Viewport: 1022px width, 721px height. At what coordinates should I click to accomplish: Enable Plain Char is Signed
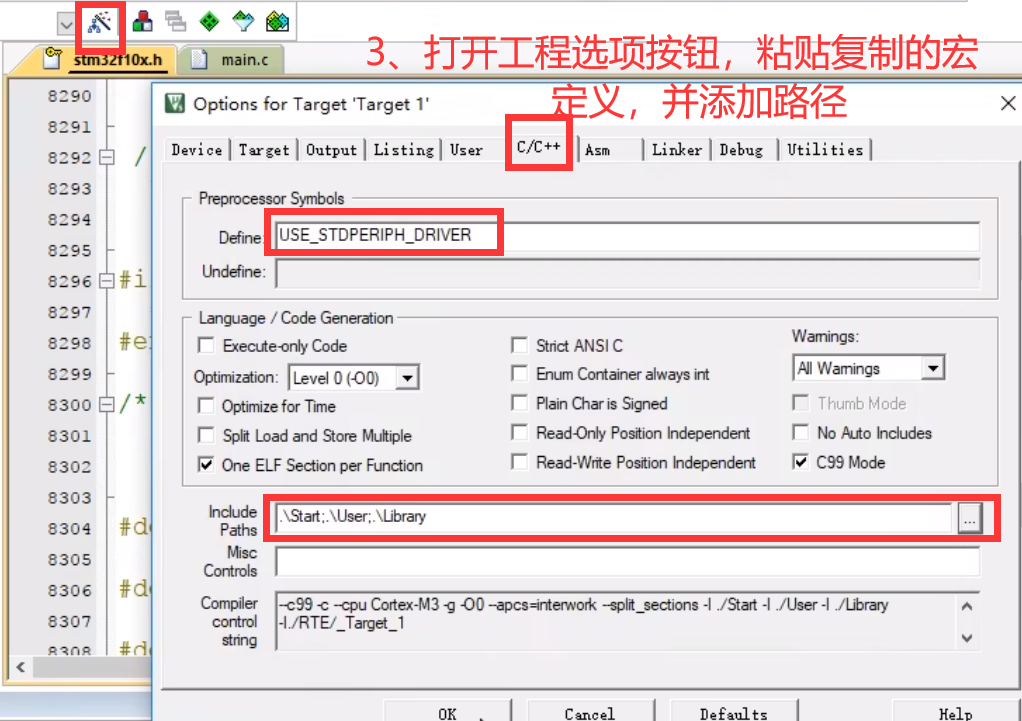coord(519,403)
